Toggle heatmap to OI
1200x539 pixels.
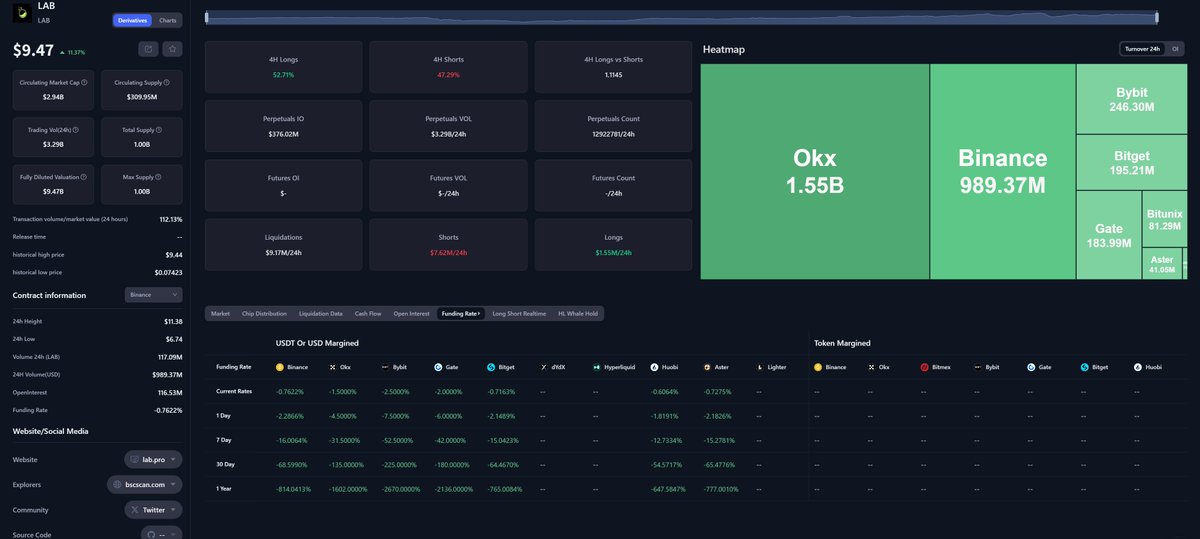pos(1175,49)
